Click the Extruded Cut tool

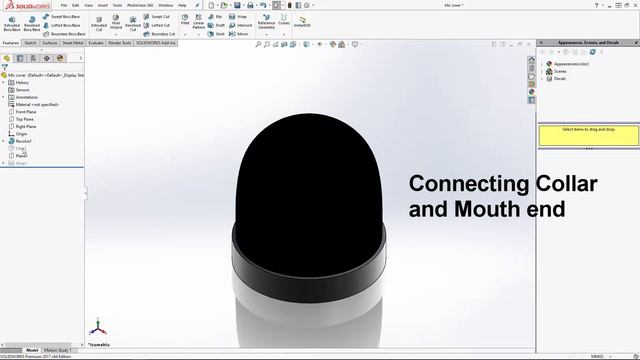point(99,24)
